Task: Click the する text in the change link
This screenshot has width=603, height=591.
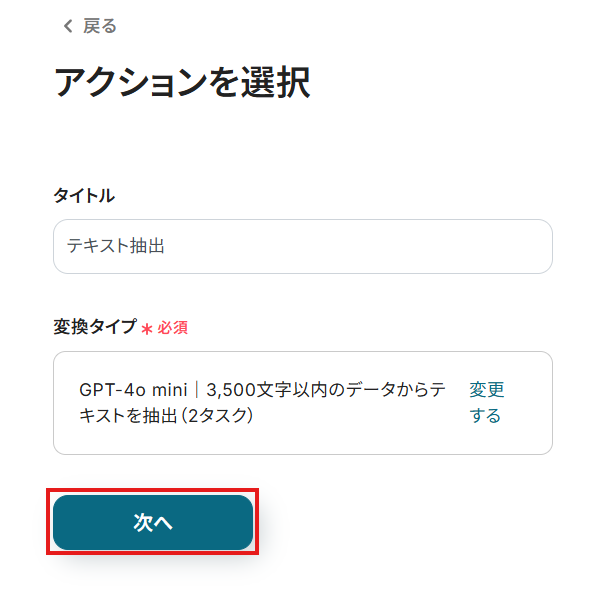Action: [485, 415]
